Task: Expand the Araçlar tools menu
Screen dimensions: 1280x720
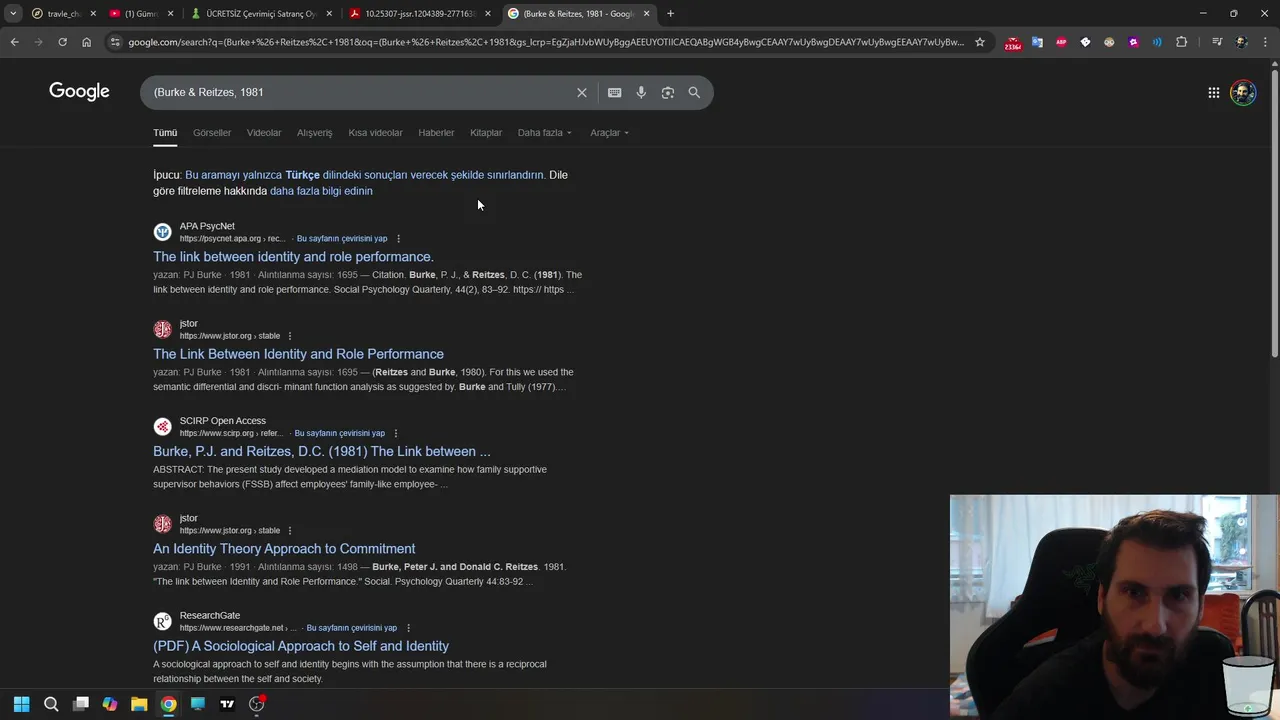Action: point(609,132)
